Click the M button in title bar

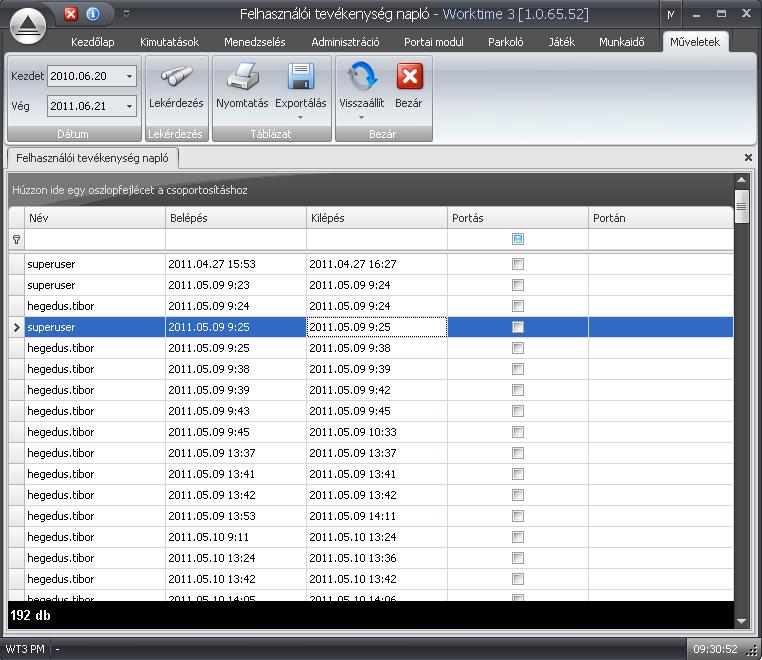671,15
